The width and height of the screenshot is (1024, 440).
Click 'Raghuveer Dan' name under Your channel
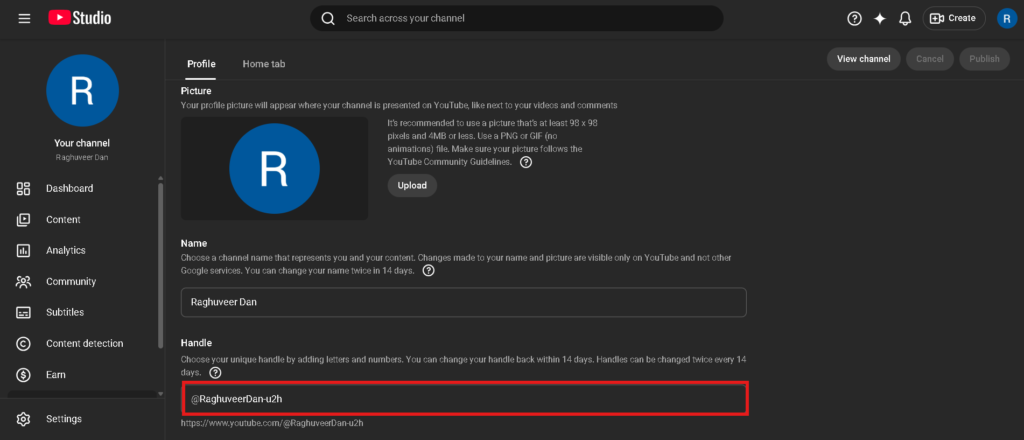82,158
